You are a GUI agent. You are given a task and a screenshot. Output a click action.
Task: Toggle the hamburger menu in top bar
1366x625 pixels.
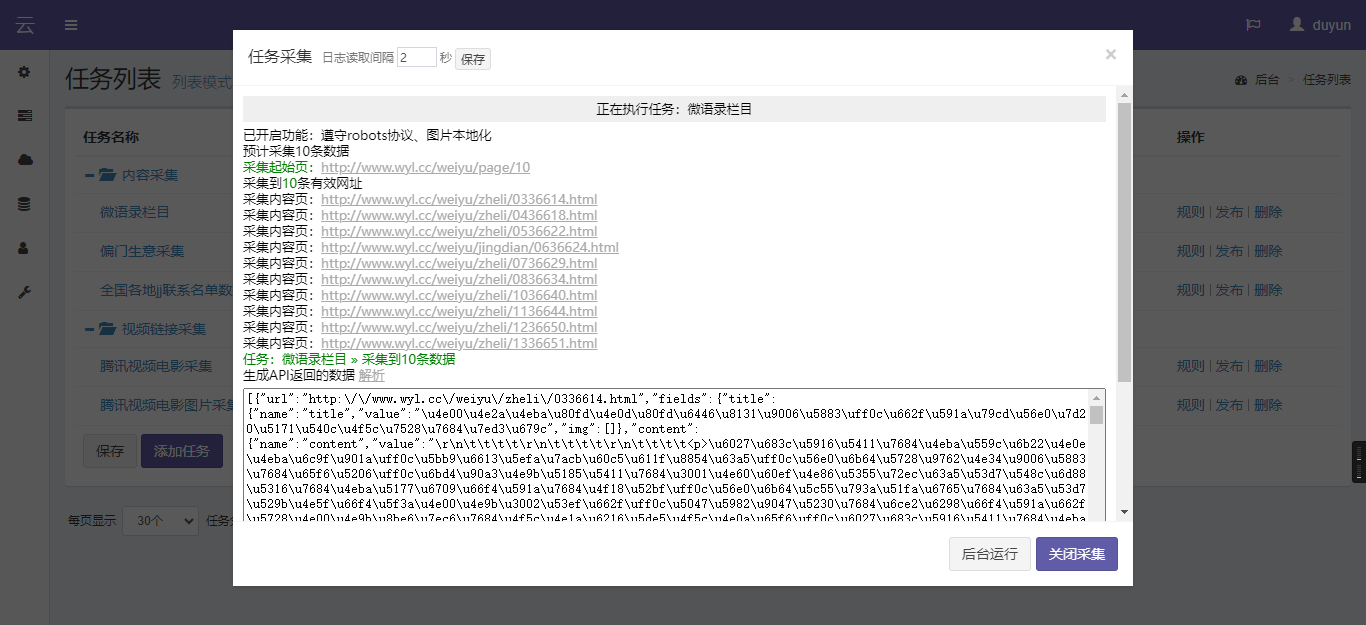[x=71, y=25]
